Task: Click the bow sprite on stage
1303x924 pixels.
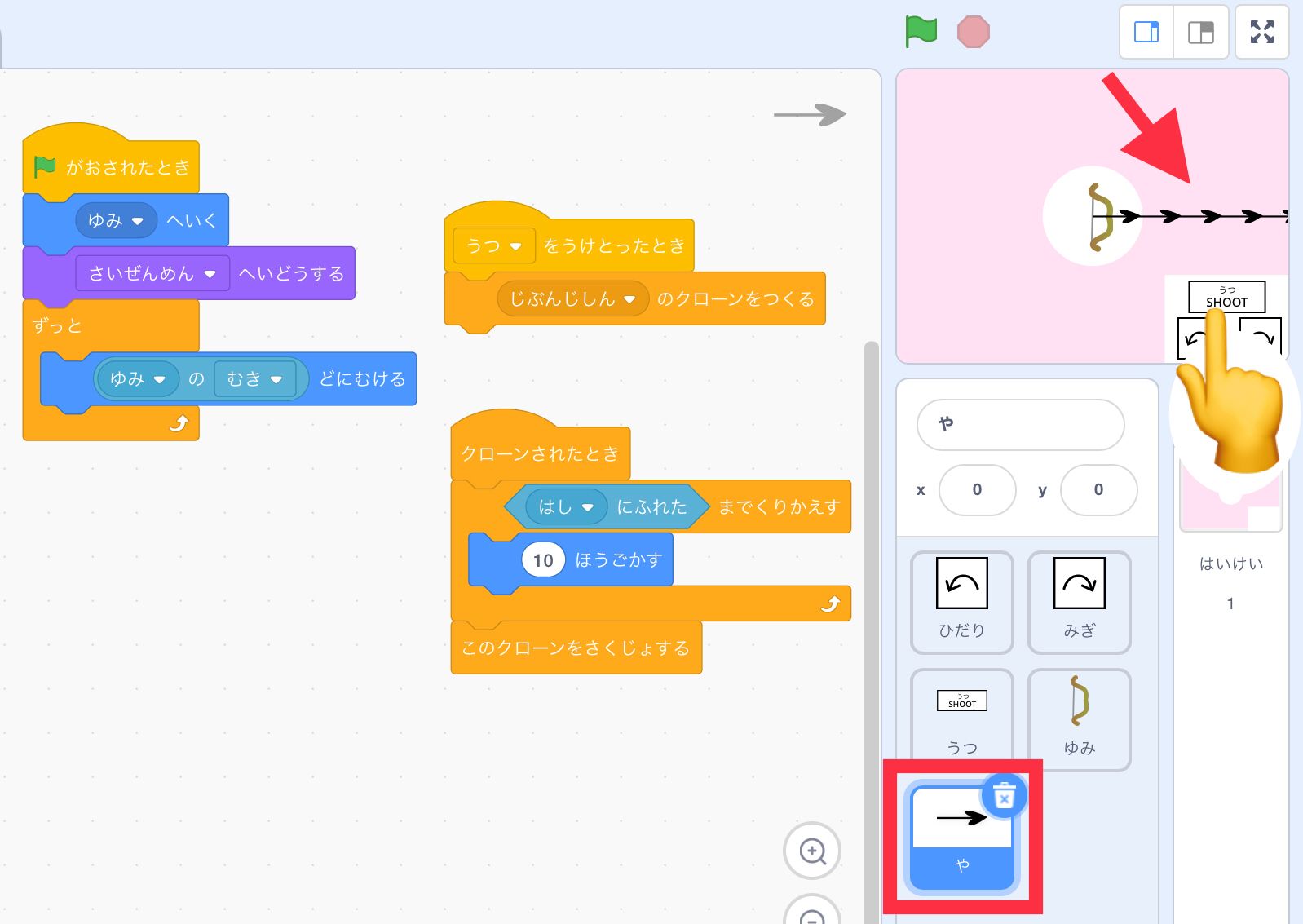Action: (x=1100, y=217)
